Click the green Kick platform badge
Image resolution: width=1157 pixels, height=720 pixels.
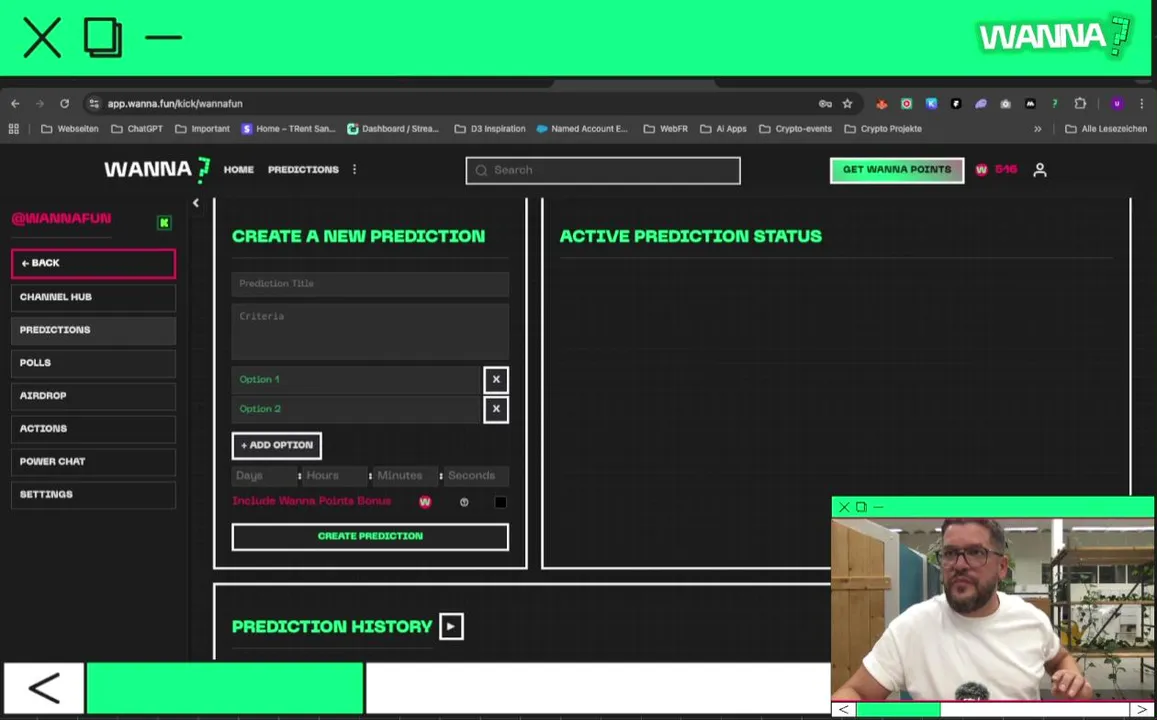coord(164,223)
